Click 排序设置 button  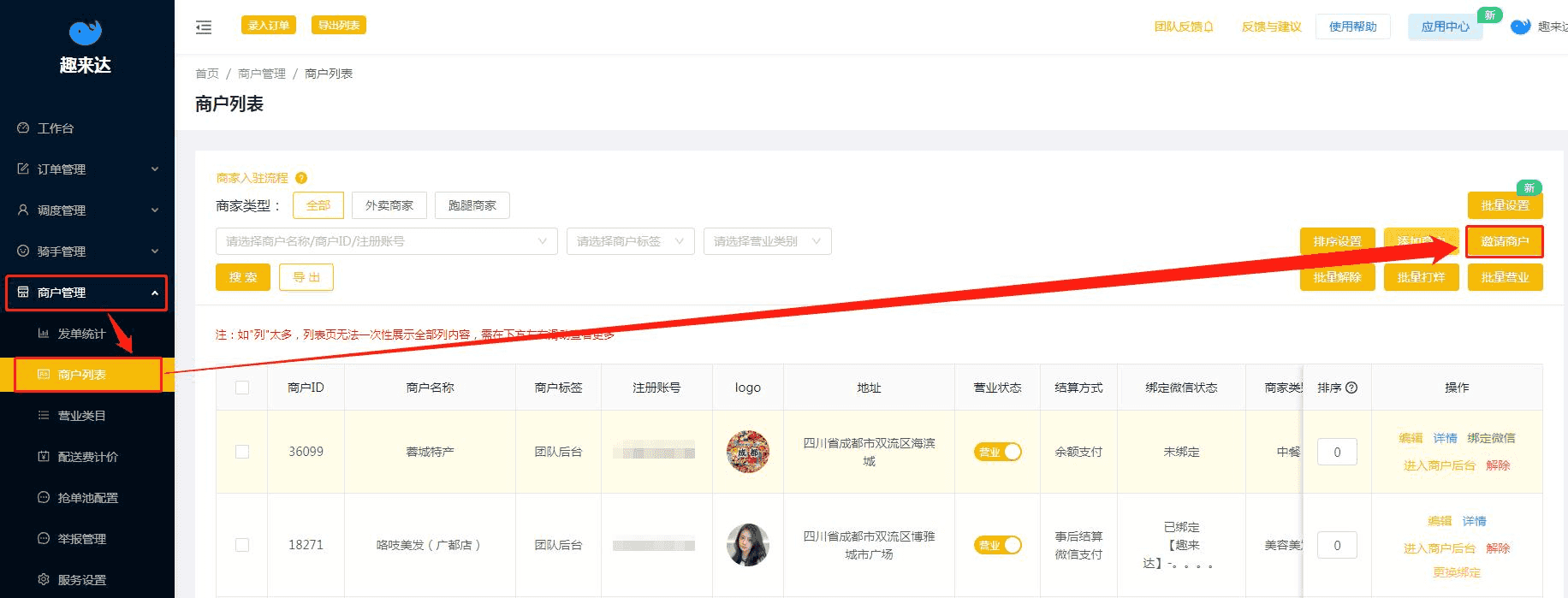pos(1337,241)
